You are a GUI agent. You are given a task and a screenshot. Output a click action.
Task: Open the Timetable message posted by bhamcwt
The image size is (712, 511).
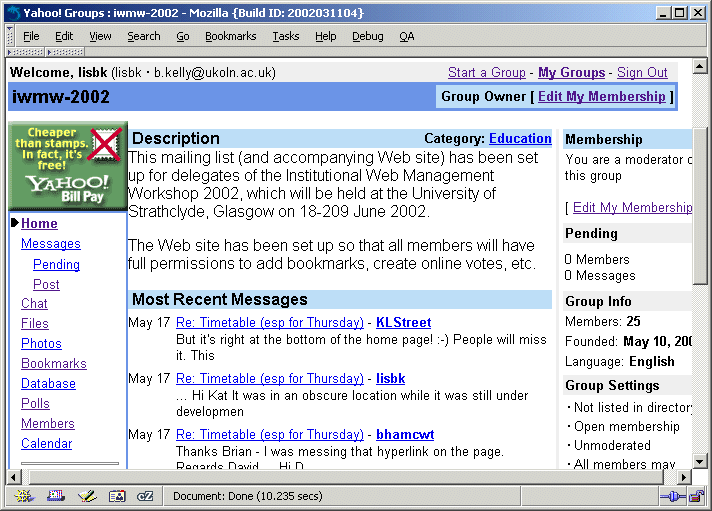pyautogui.click(x=270, y=435)
